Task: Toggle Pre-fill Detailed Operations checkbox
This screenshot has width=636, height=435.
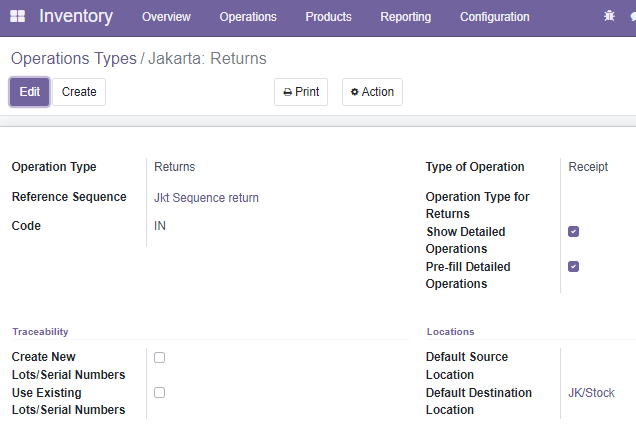Action: [573, 267]
